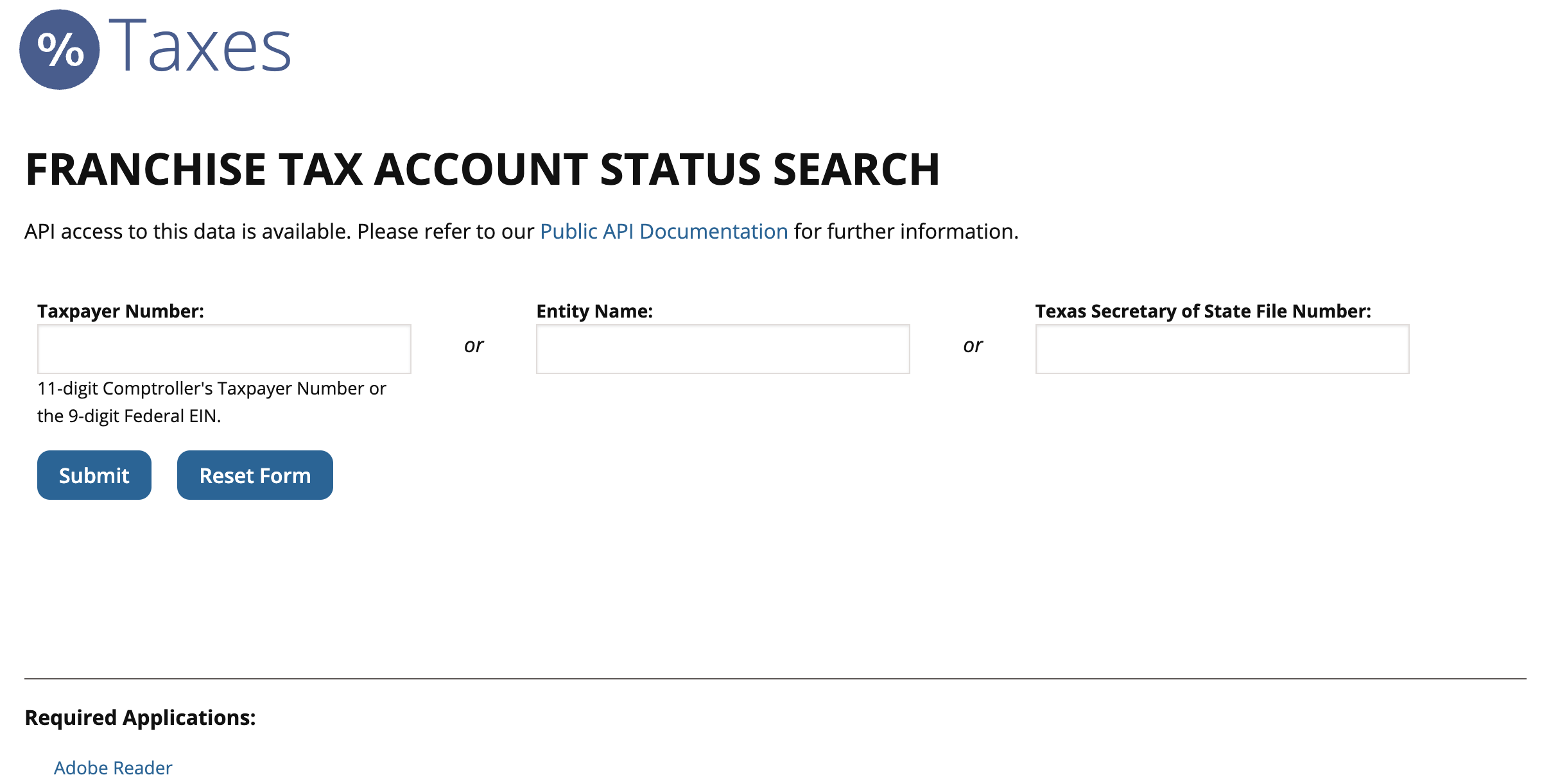1542x784 pixels.
Task: Click the 'for further information' text
Action: (906, 232)
